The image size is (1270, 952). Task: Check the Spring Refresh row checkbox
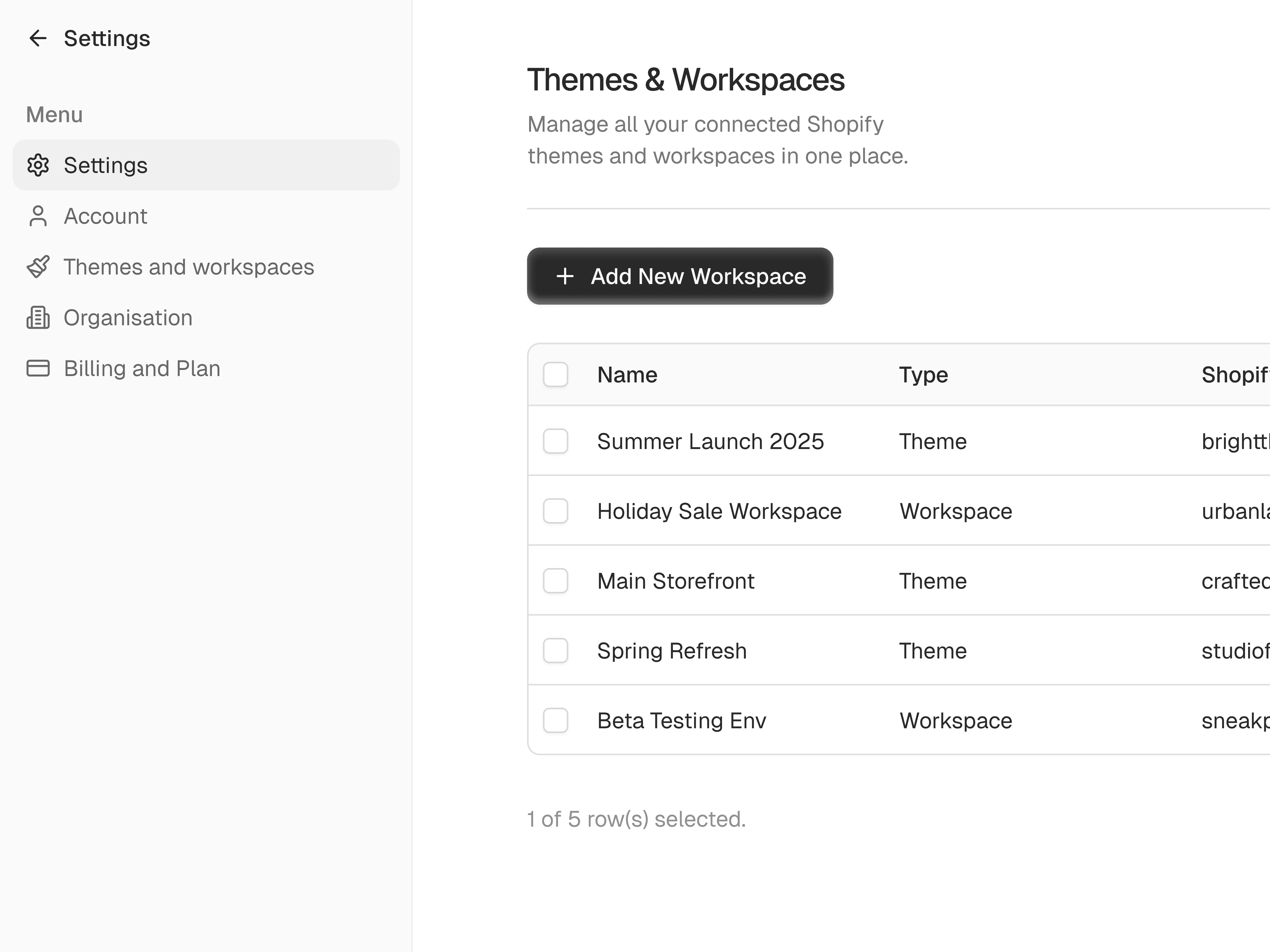[x=555, y=651]
